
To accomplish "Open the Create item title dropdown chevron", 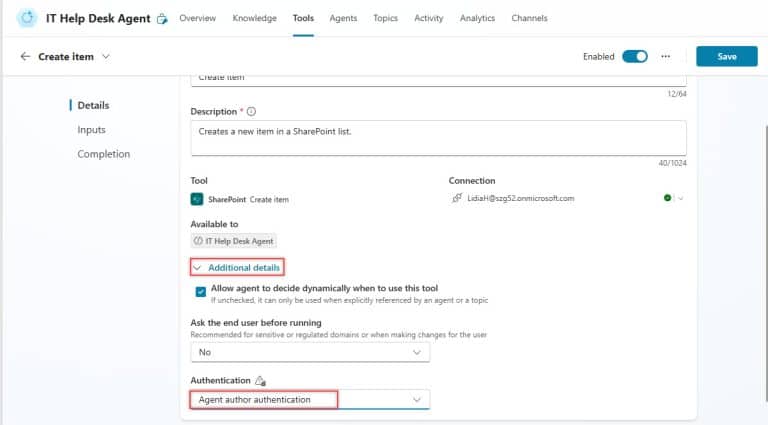I will click(x=106, y=57).
